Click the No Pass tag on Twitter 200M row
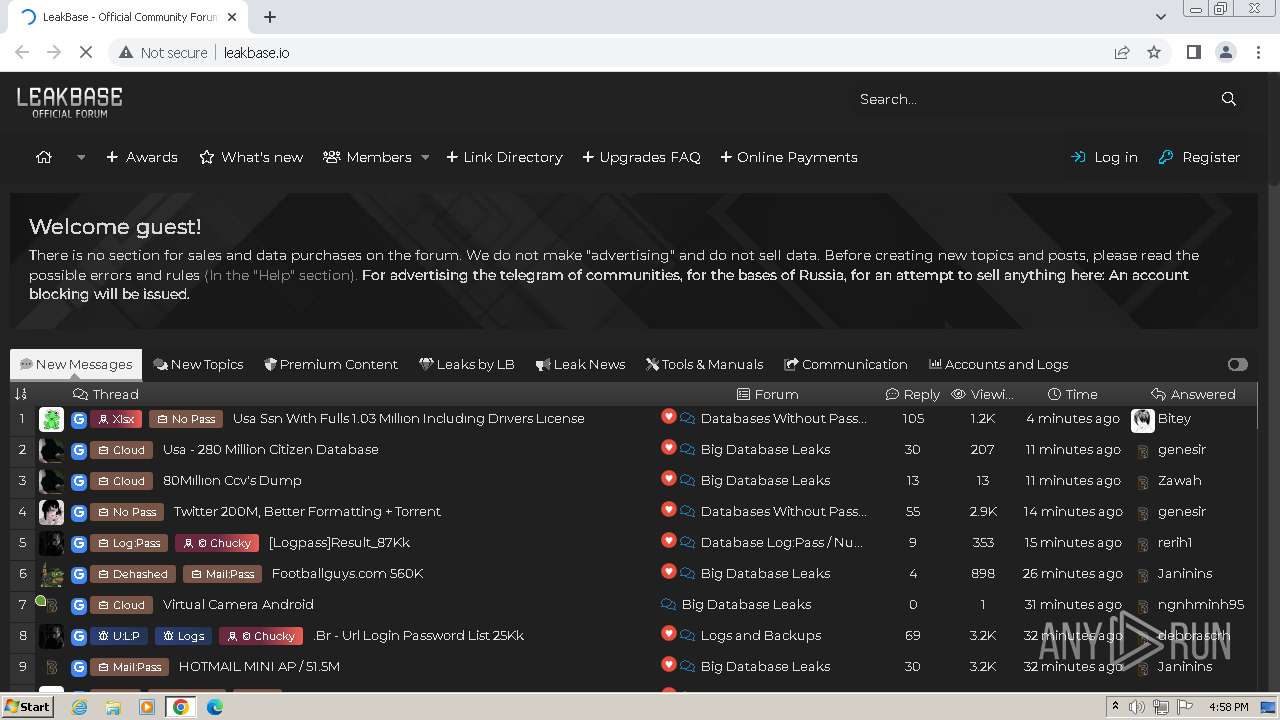Image resolution: width=1280 pixels, height=720 pixels. click(x=126, y=512)
